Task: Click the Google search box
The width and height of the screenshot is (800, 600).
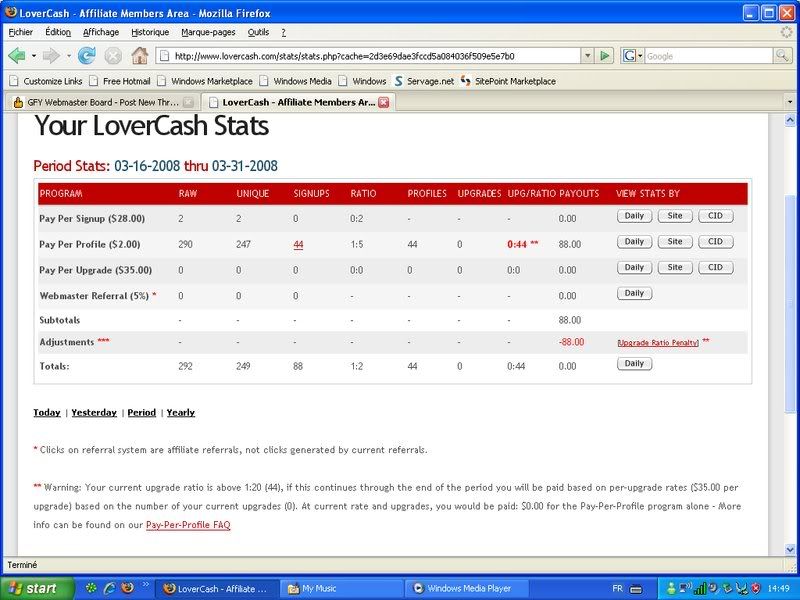Action: click(709, 56)
